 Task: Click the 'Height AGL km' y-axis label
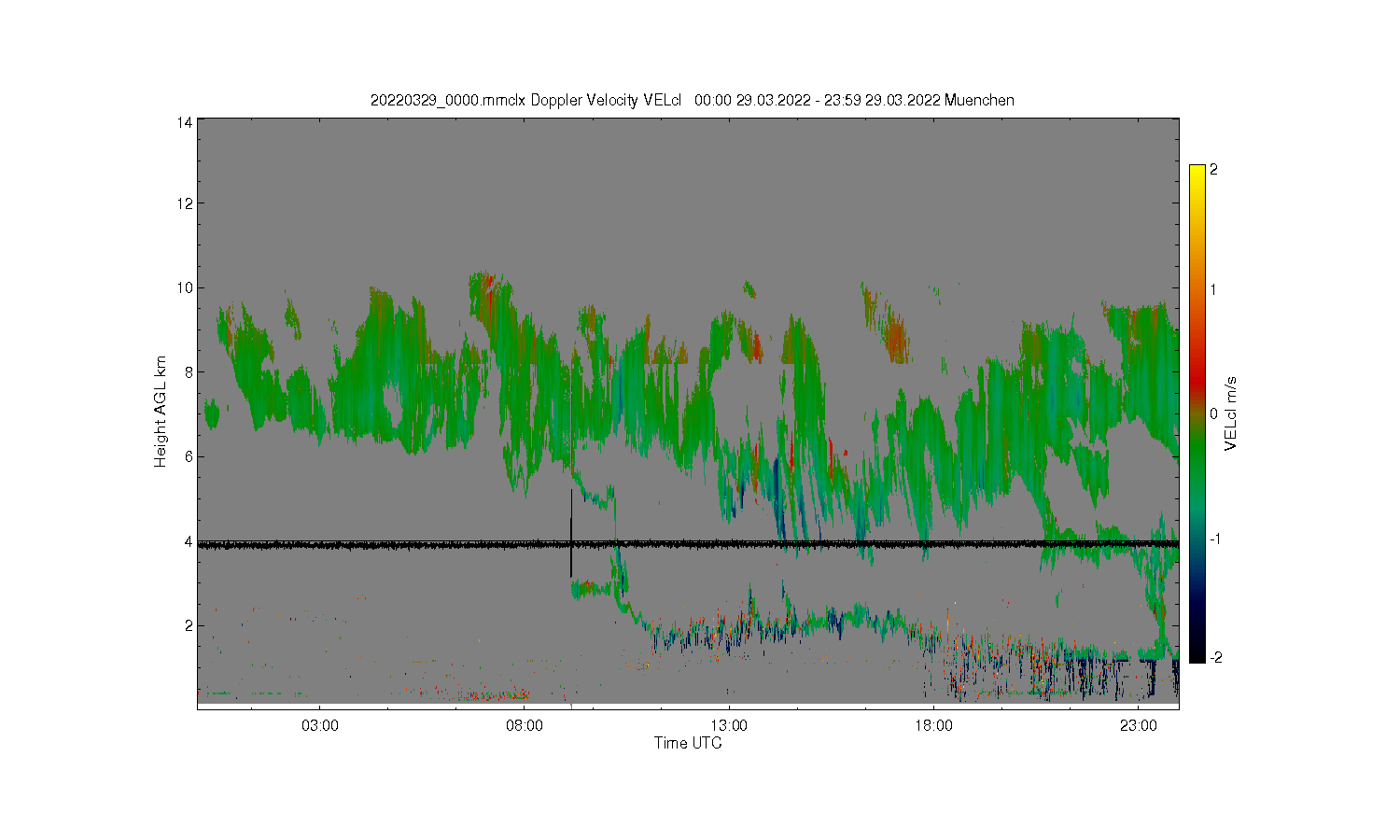[161, 411]
